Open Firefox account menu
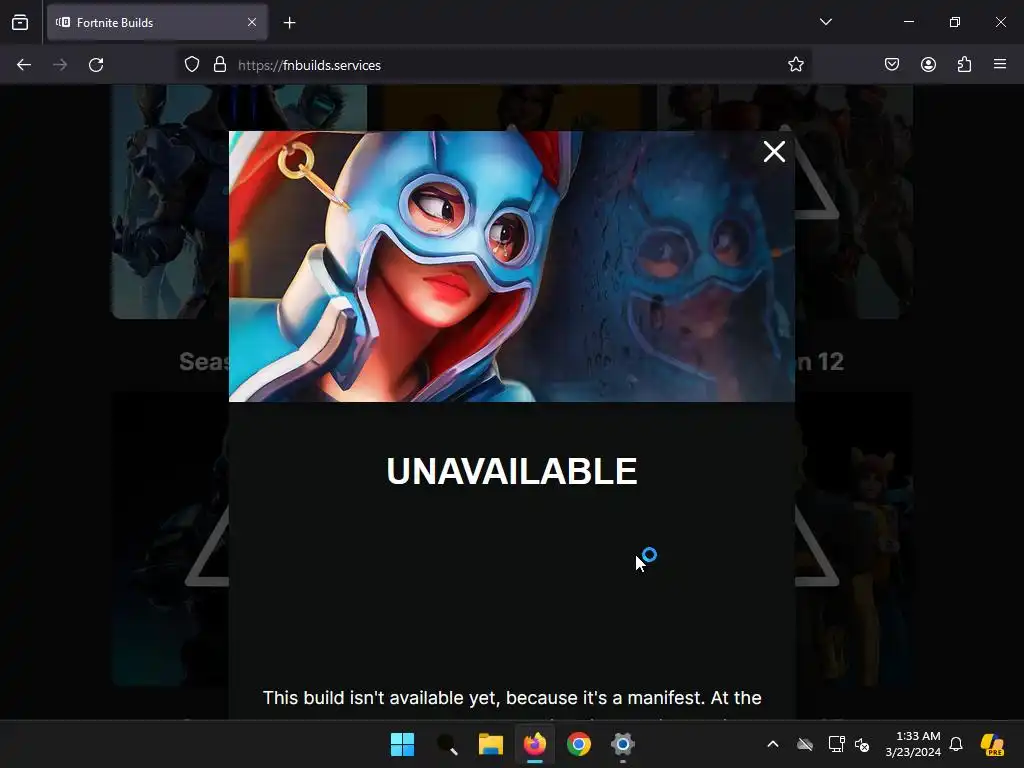Screen dimensions: 1024x768 coord(928,64)
